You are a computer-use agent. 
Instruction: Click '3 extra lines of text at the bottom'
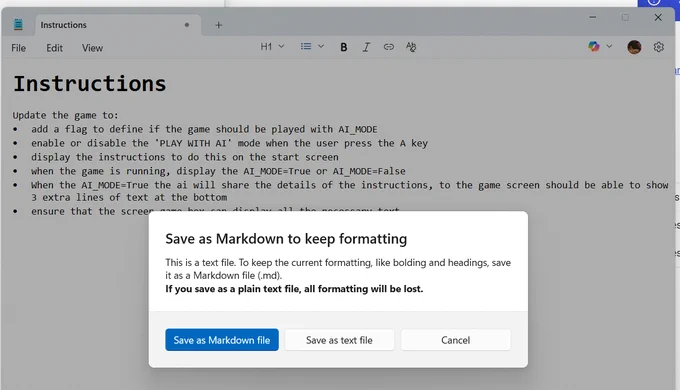point(129,197)
